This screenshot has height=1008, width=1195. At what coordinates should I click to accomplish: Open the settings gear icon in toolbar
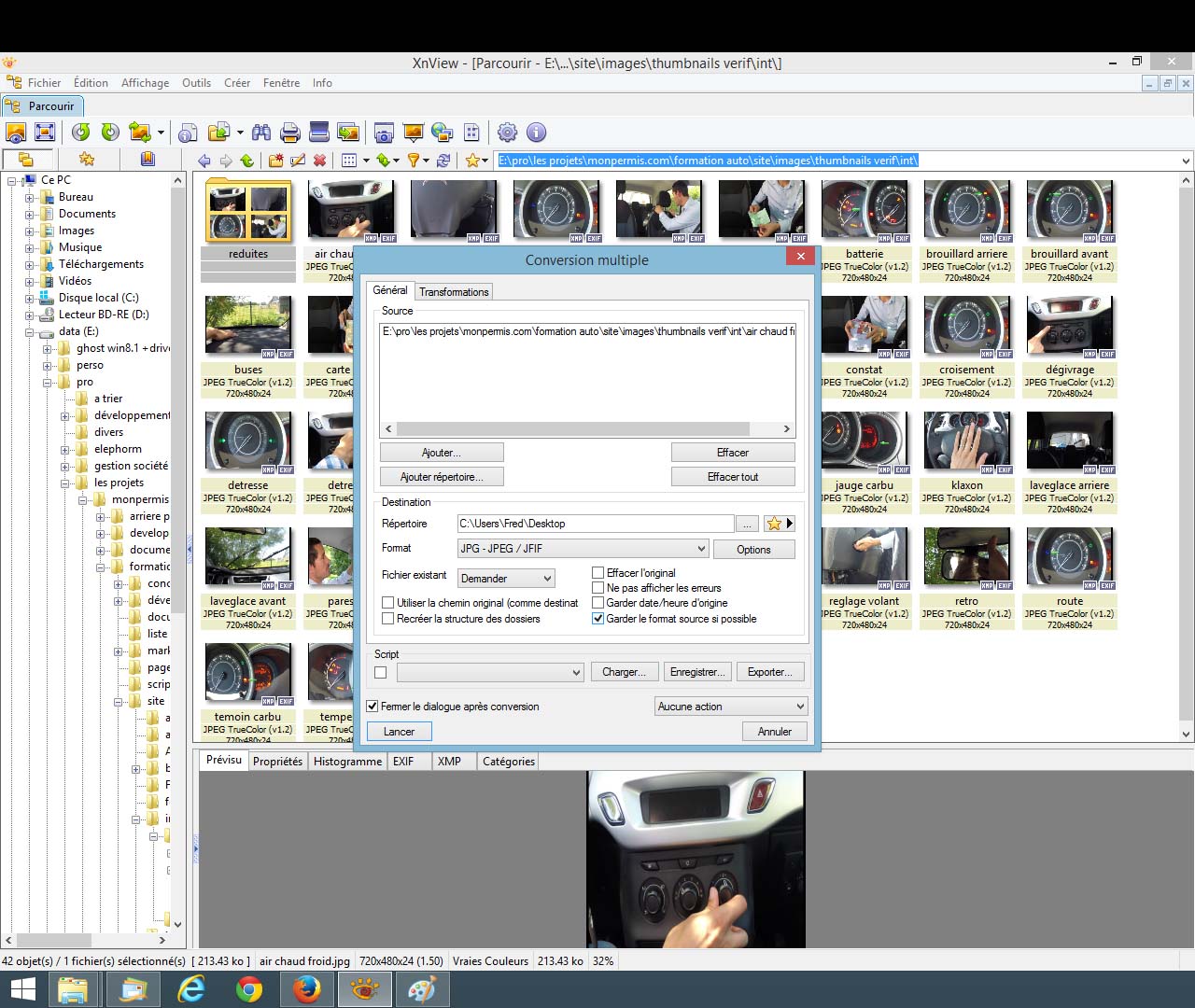tap(507, 133)
